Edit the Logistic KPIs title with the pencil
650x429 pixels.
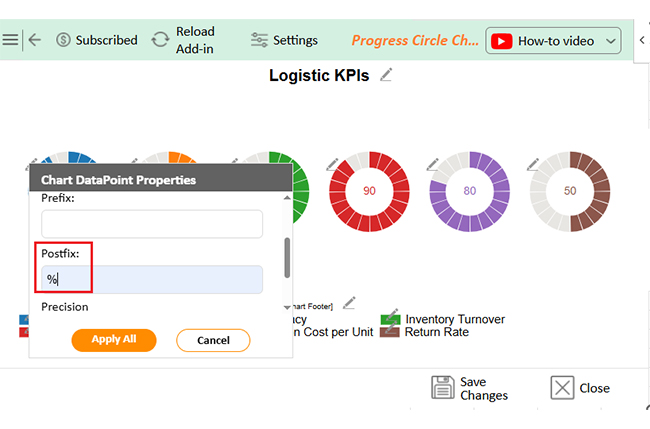pyautogui.click(x=386, y=75)
